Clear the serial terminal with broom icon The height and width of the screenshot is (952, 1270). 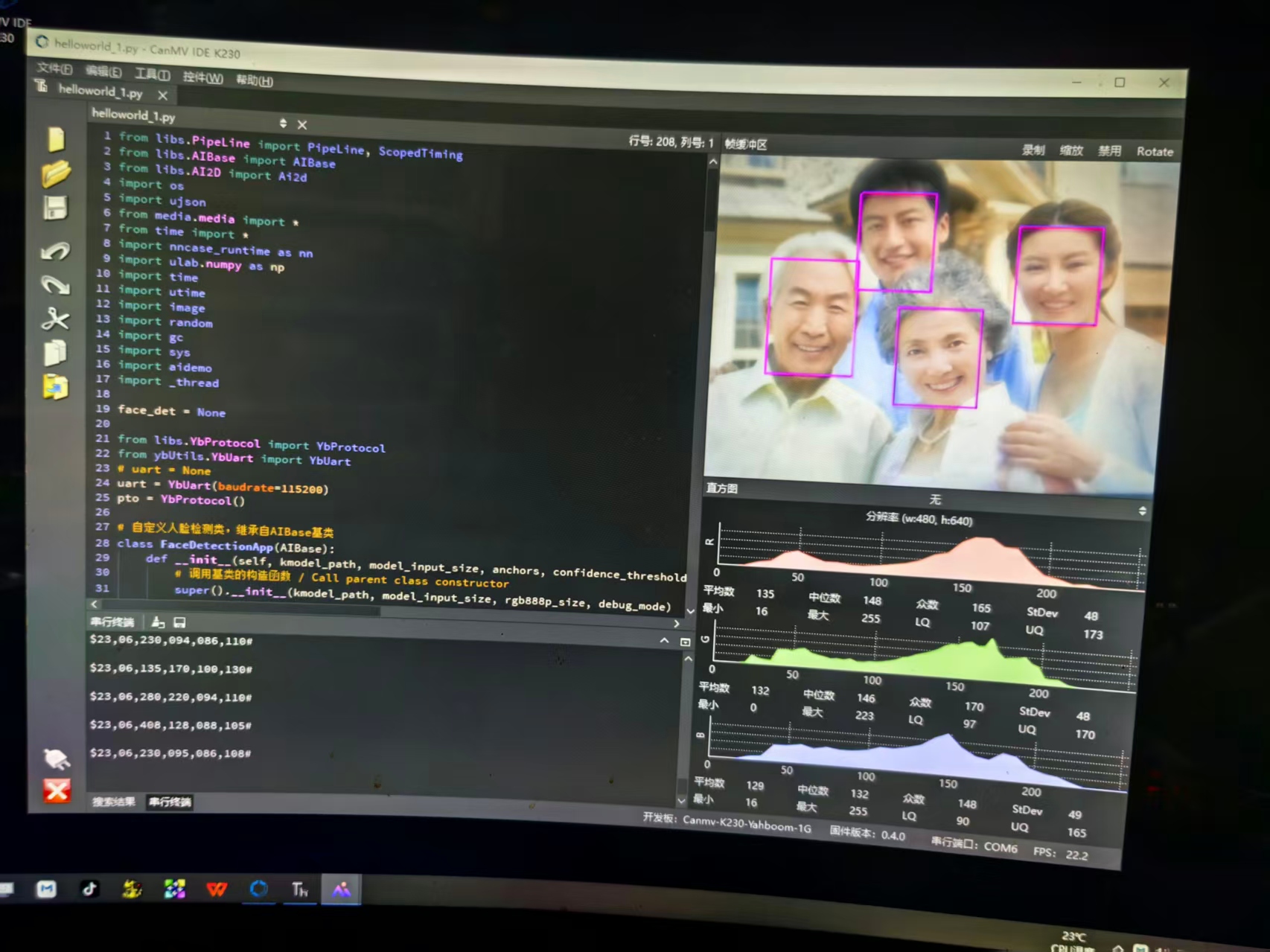coord(158,622)
